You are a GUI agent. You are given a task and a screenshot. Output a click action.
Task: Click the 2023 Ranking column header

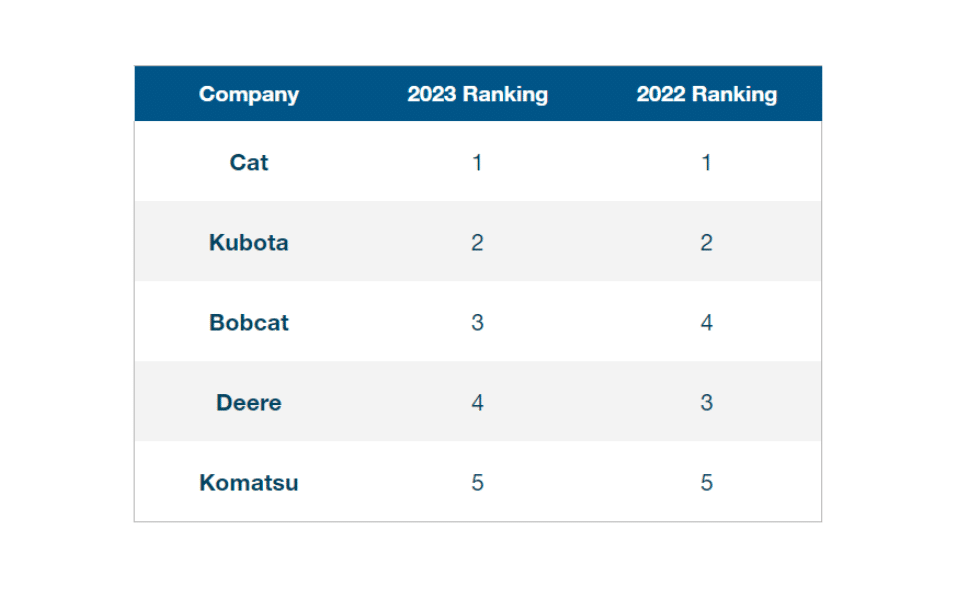(477, 94)
